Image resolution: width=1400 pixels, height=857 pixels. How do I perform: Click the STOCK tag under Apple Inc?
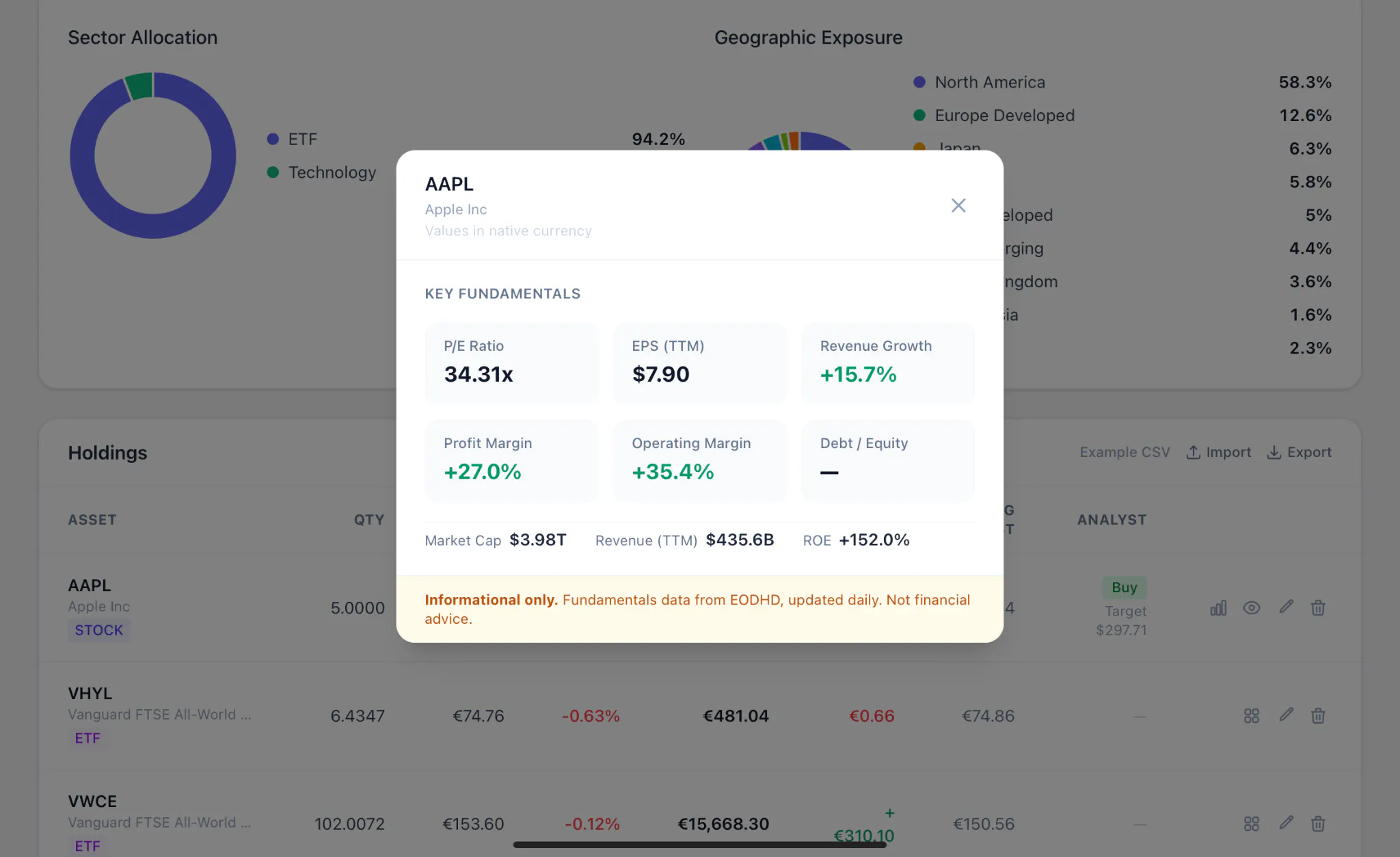[x=99, y=630]
